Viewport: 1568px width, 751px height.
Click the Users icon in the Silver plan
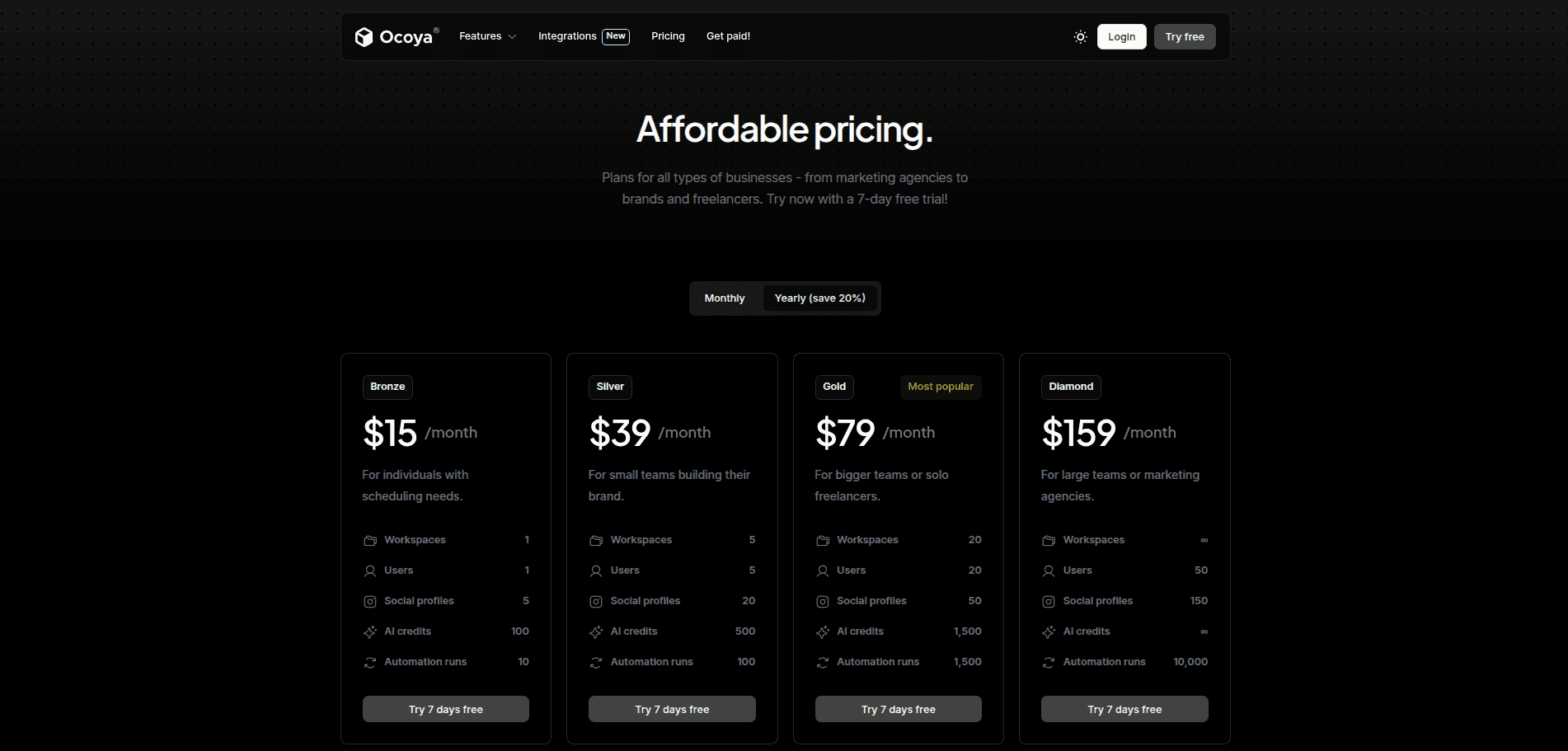595,570
